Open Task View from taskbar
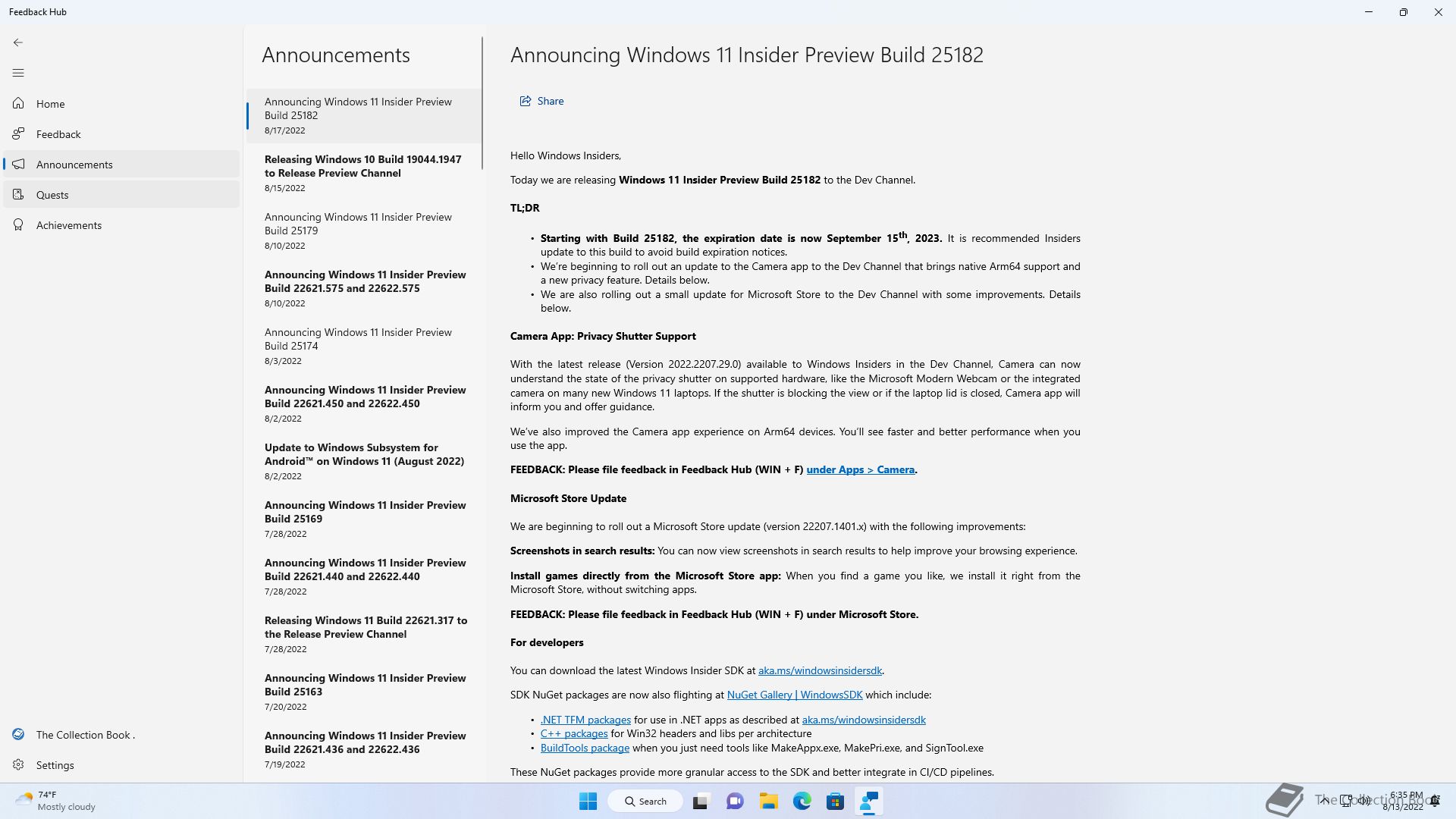 (x=700, y=801)
